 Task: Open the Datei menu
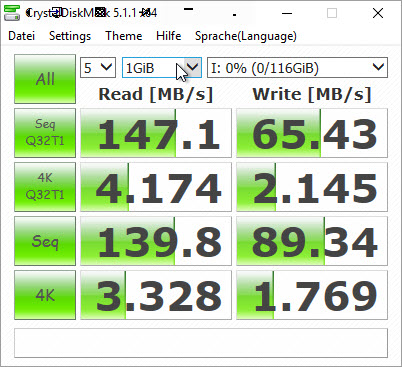click(x=21, y=36)
